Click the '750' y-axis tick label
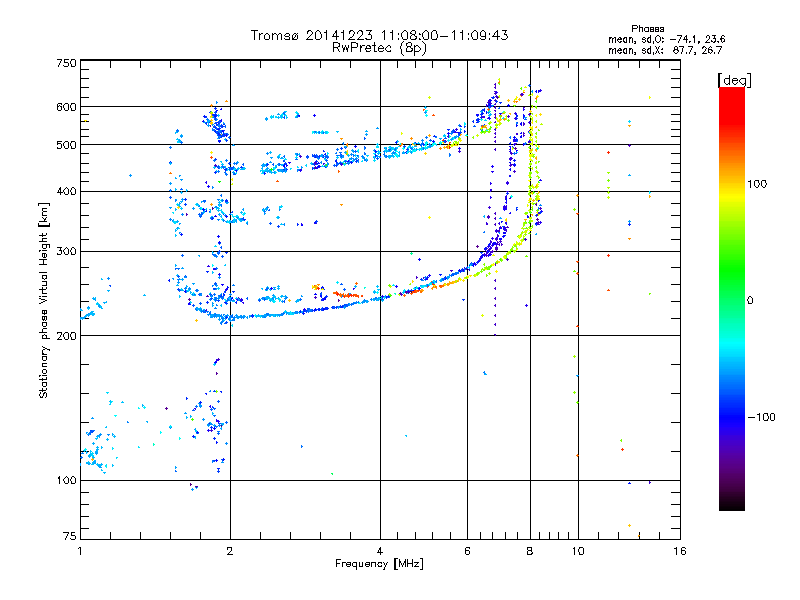Image resolution: width=800 pixels, height=600 pixels. coord(66,63)
